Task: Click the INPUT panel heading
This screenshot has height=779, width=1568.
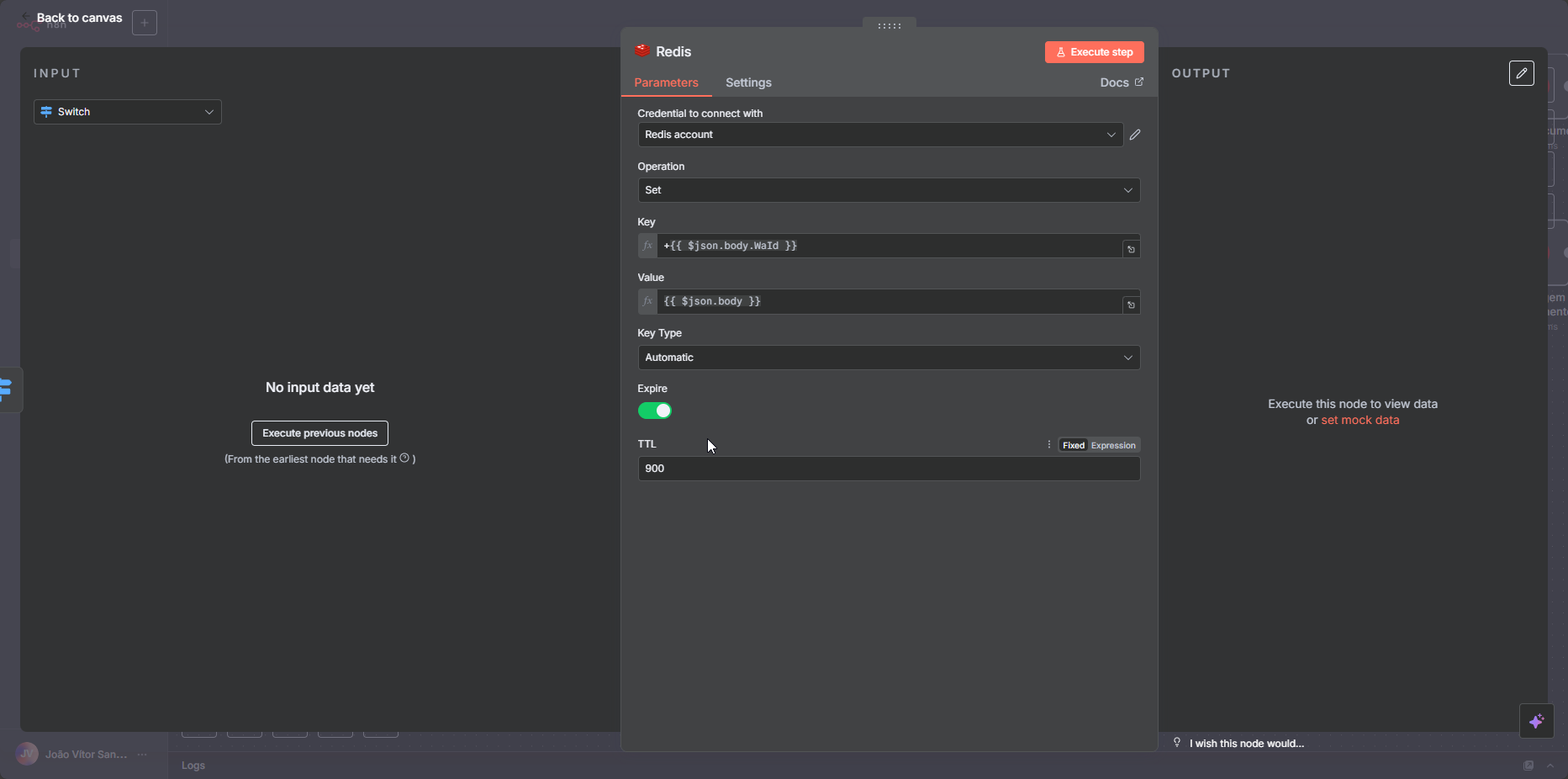Action: 57,73
